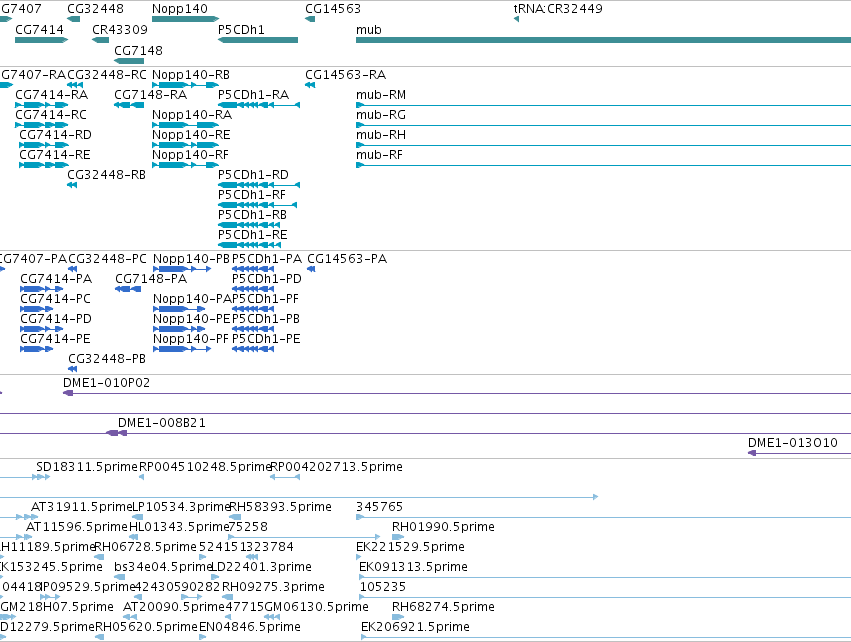Image resolution: width=851 pixels, height=642 pixels.
Task: Click feature 105235
Action: pos(605,598)
